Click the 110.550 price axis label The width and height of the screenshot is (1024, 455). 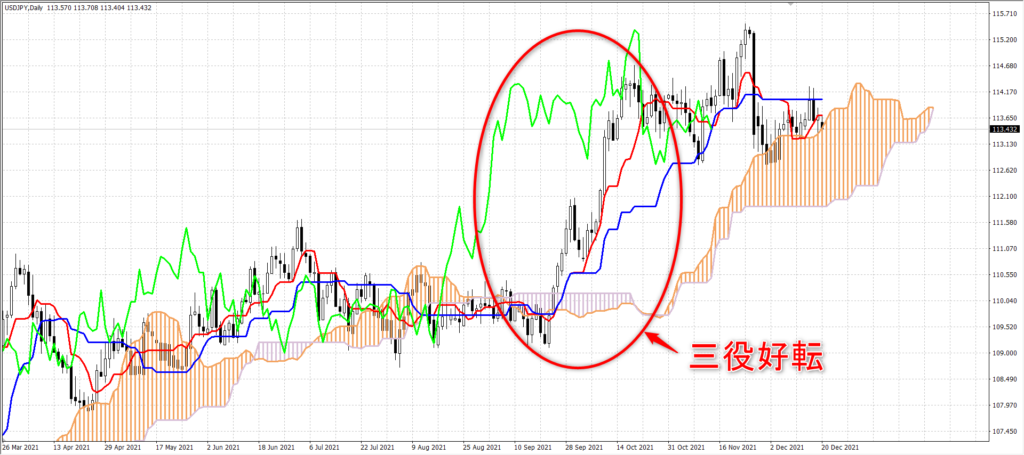point(1004,275)
